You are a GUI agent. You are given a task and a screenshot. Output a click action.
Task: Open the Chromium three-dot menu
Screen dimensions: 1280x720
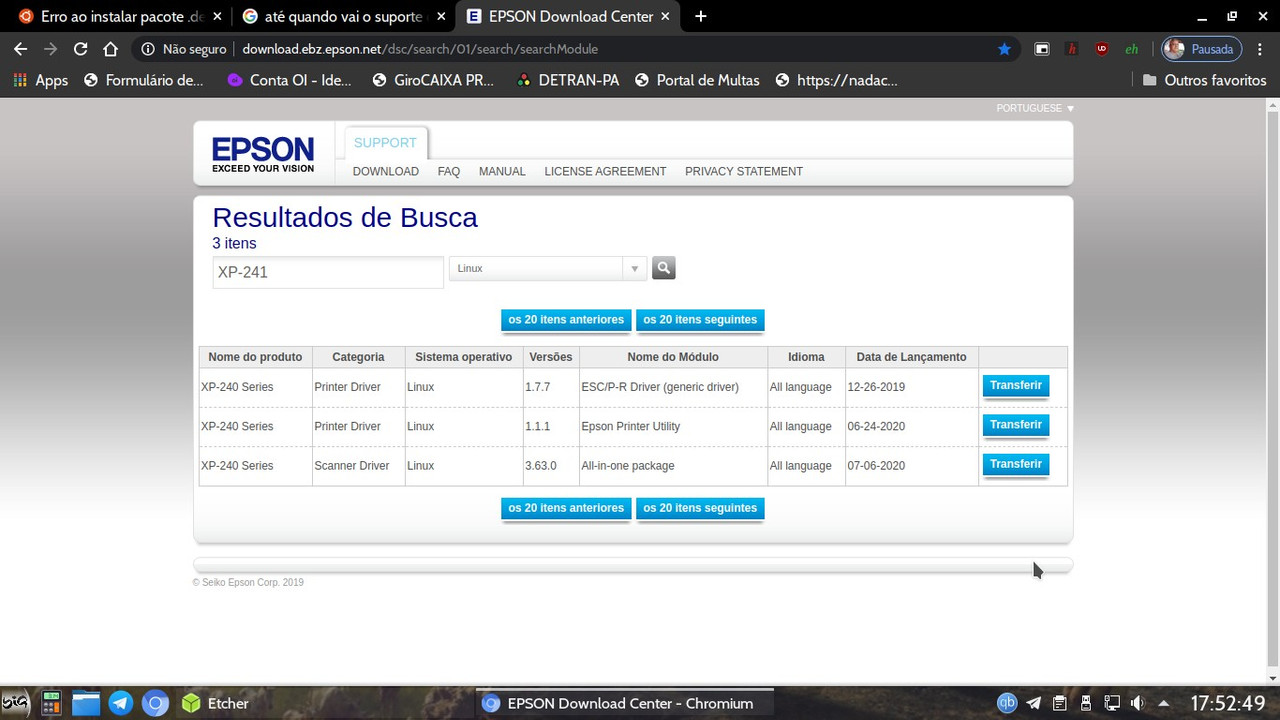point(1260,49)
